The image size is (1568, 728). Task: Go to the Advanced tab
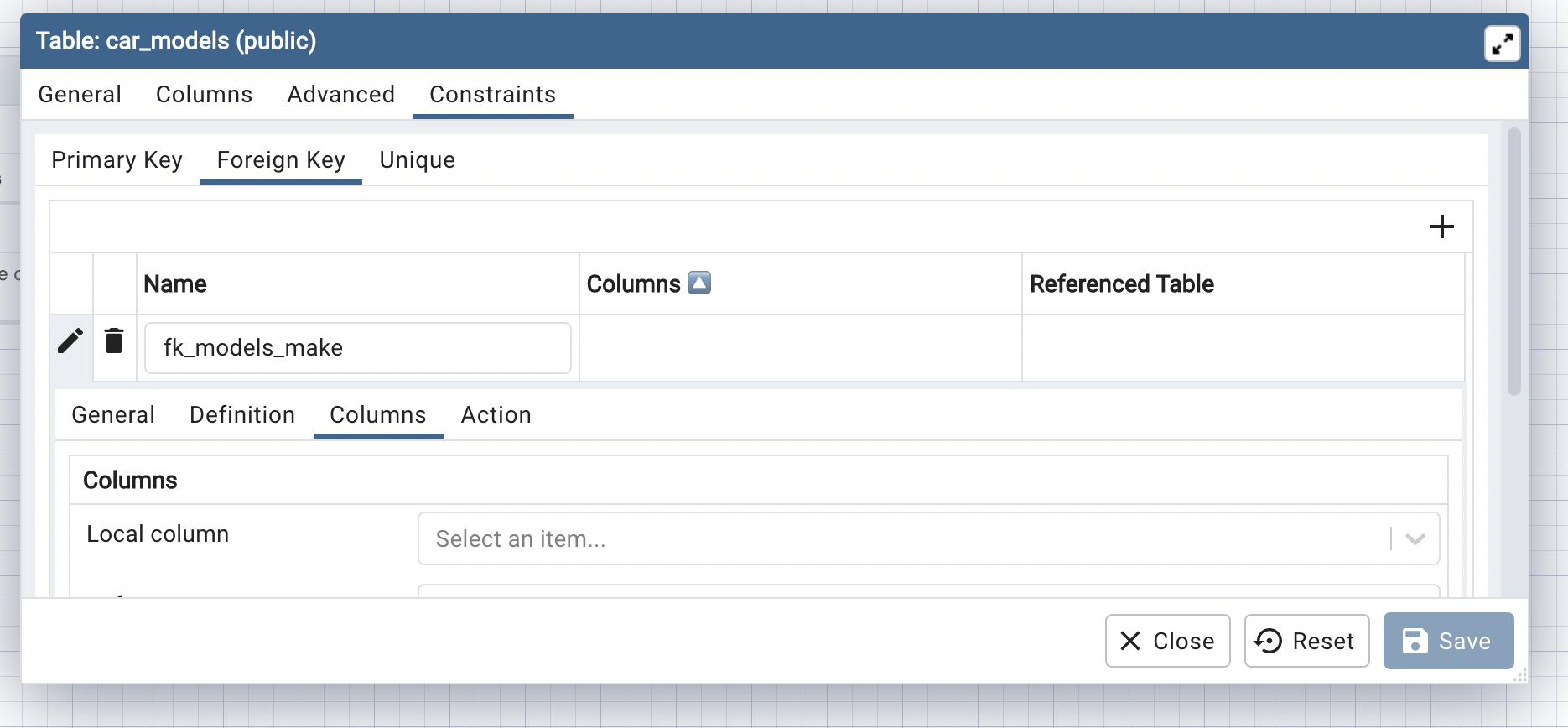(x=340, y=95)
